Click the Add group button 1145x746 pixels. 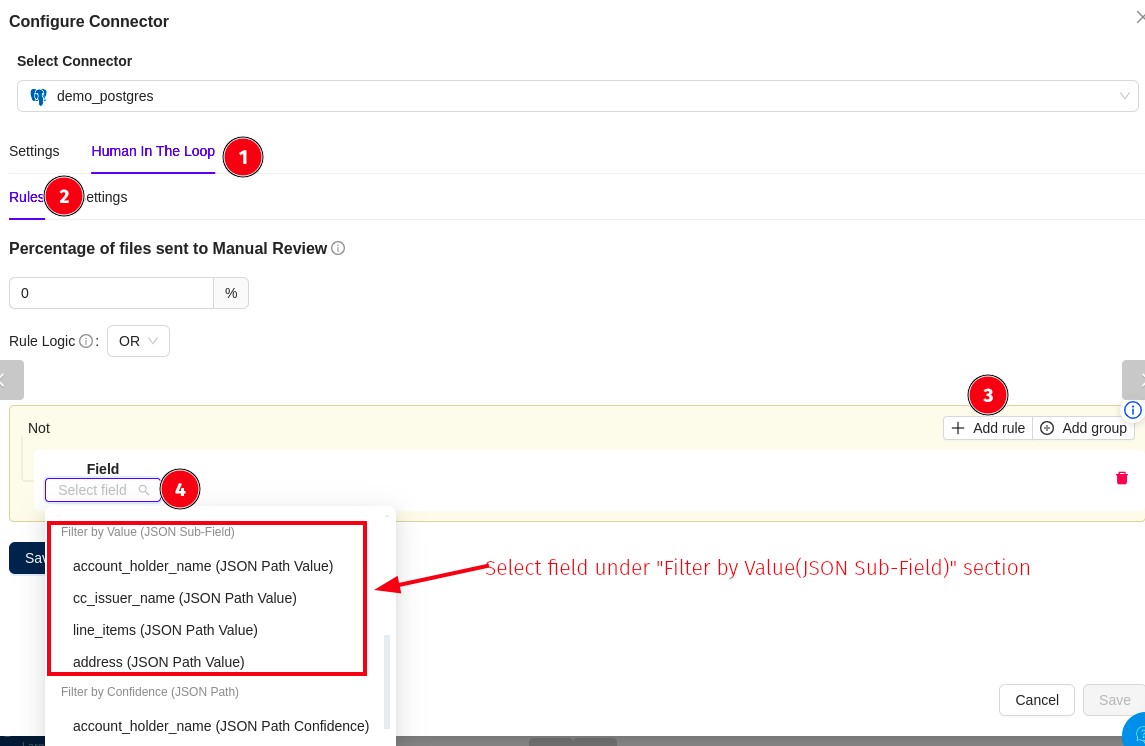(1083, 428)
